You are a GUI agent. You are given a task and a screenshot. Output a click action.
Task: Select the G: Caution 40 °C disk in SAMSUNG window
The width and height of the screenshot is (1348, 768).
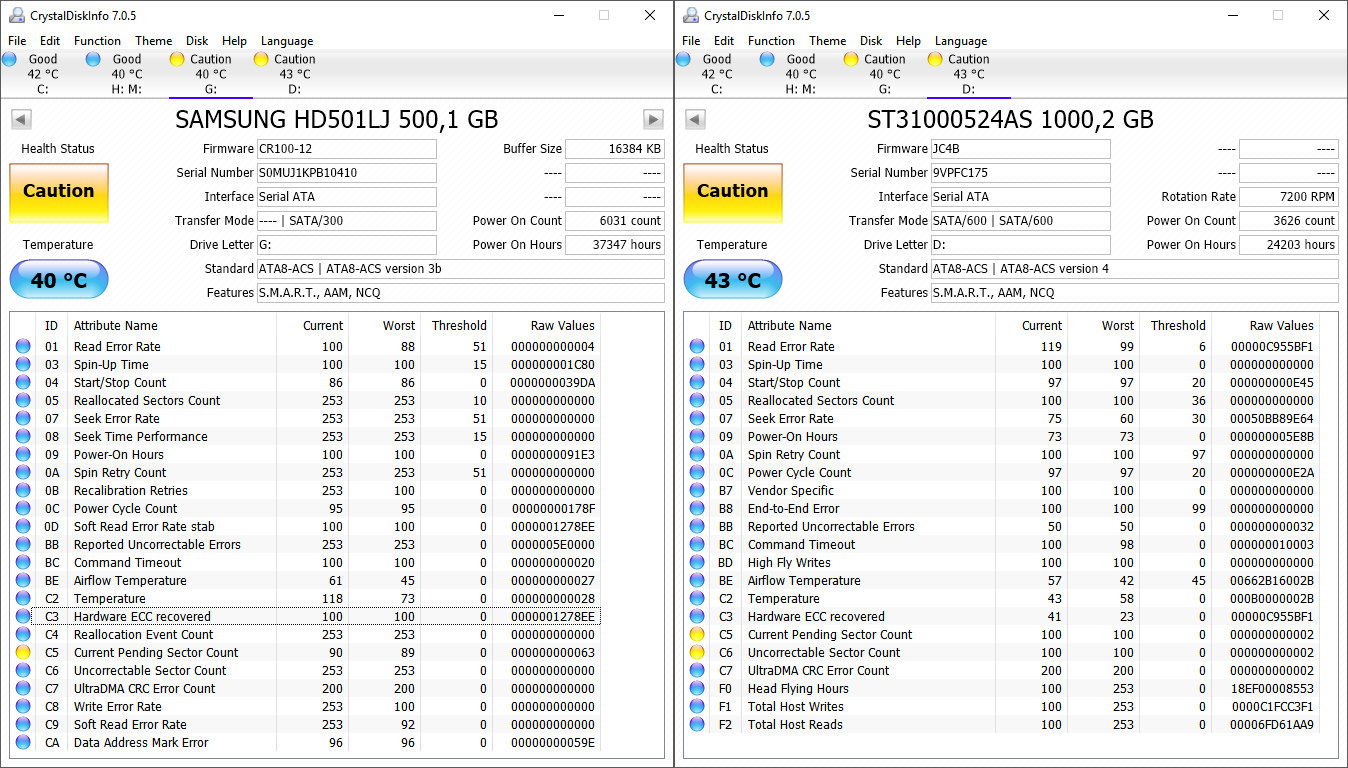pyautogui.click(x=211, y=74)
